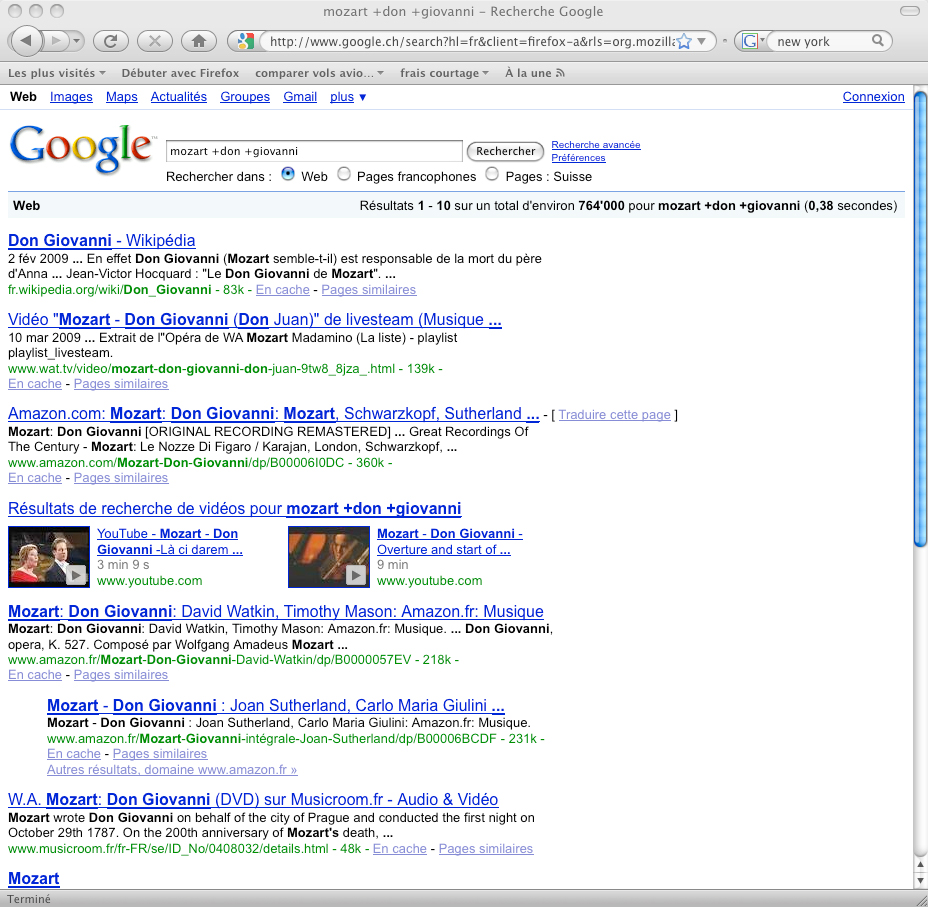This screenshot has height=907, width=928.
Task: Click the scrollbar up arrow
Action: point(920,864)
